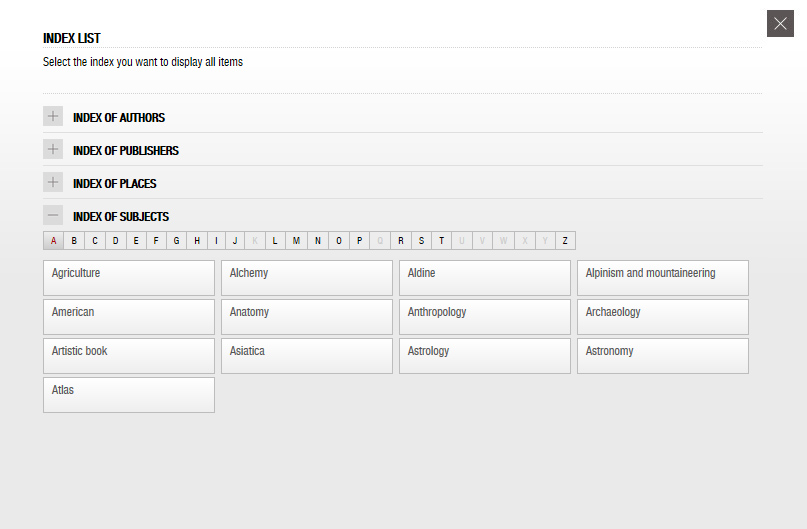Open the Astronomy subject
Screen dimensions: 807x529
coord(663,356)
